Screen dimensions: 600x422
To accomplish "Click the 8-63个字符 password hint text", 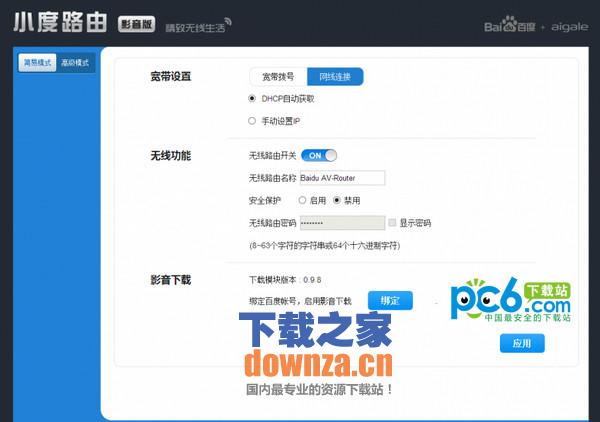I will 325,245.
